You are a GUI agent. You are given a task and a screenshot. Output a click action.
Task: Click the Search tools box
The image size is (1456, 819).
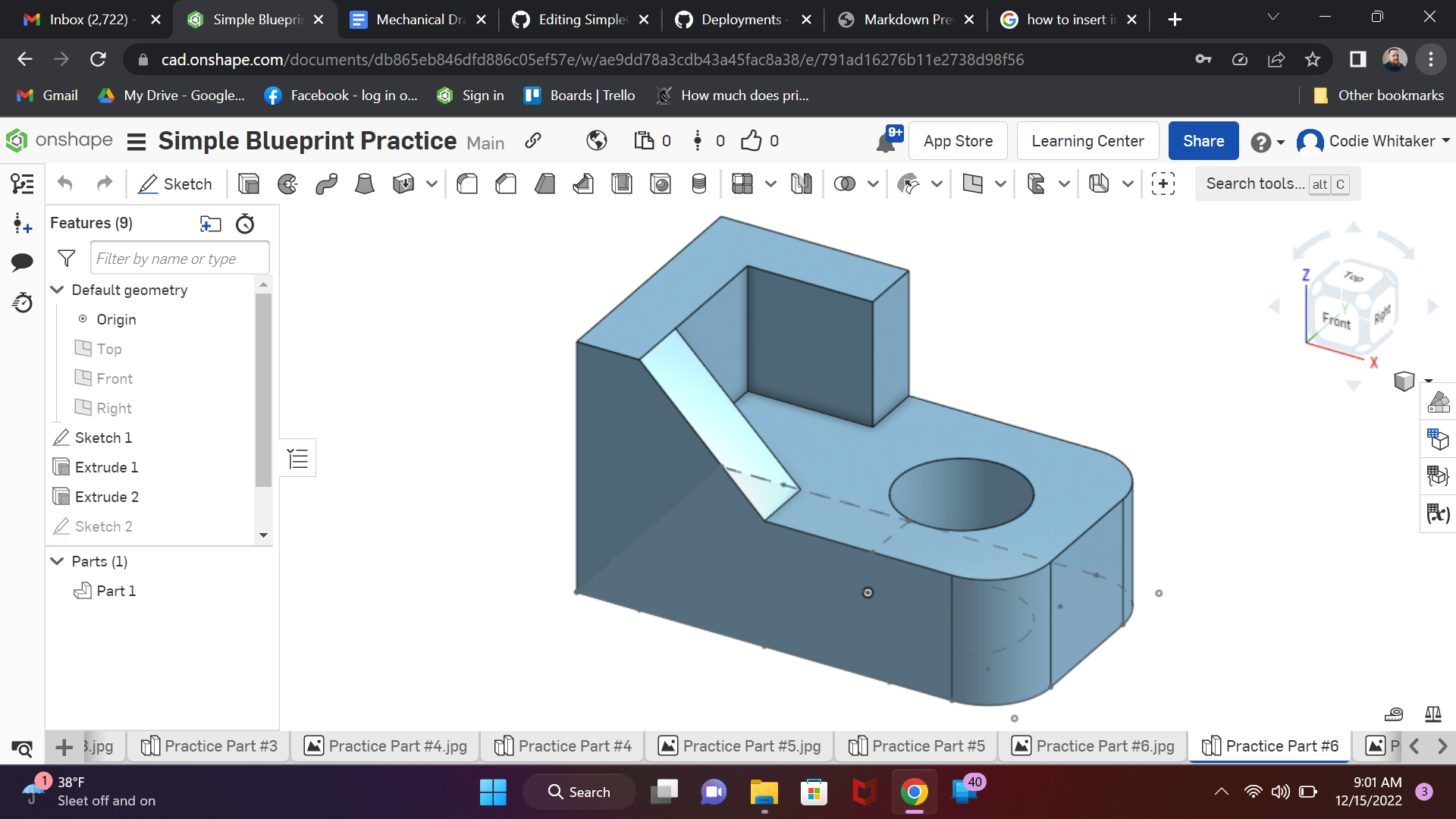[1278, 184]
